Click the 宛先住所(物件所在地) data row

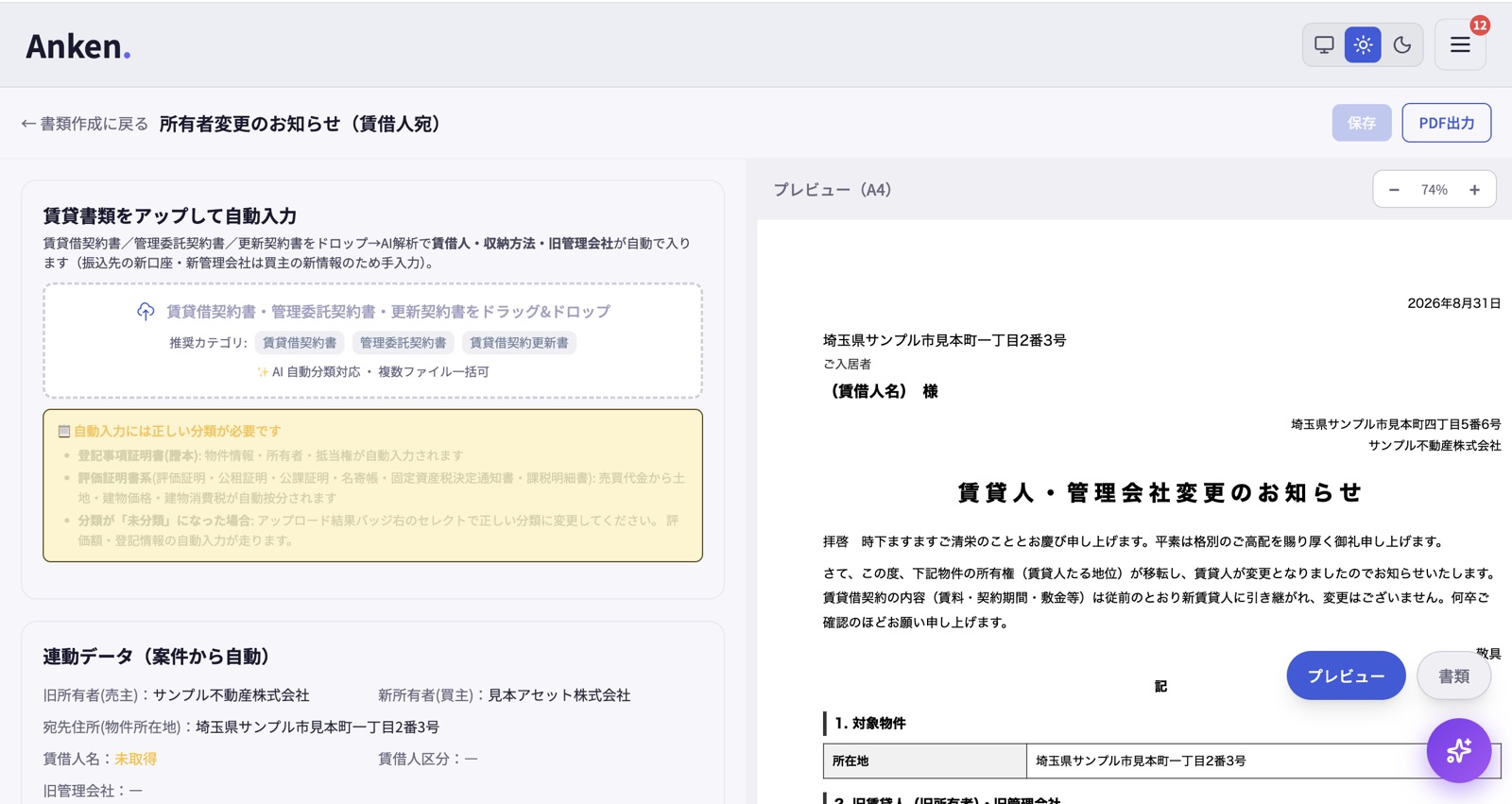(x=241, y=727)
